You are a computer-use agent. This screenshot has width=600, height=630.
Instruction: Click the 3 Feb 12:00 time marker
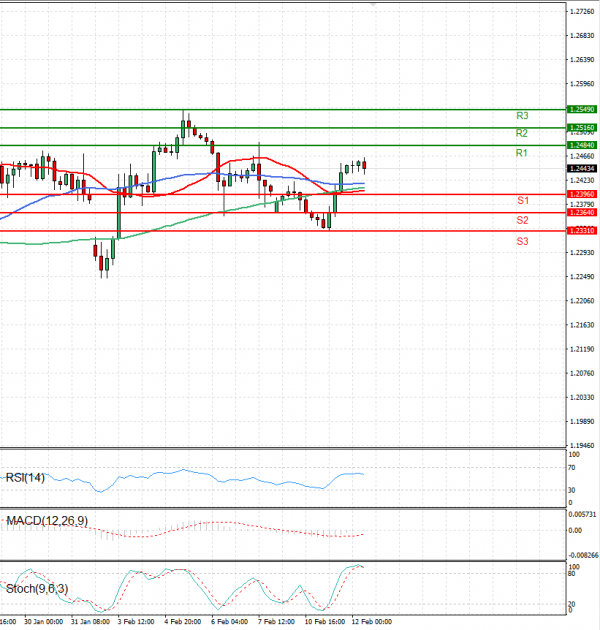[137, 621]
